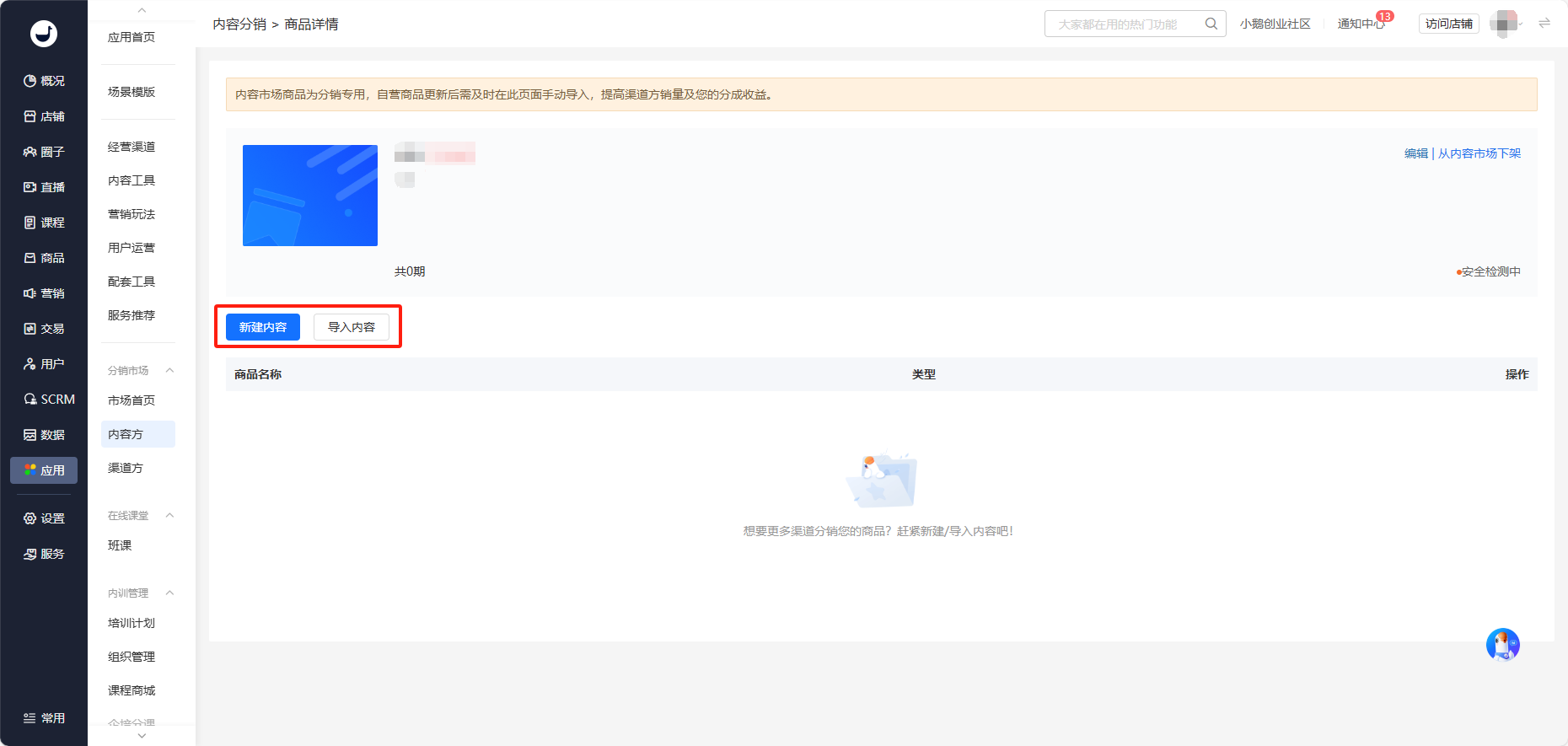
Task: Open 概况 overview section
Action: tap(44, 81)
